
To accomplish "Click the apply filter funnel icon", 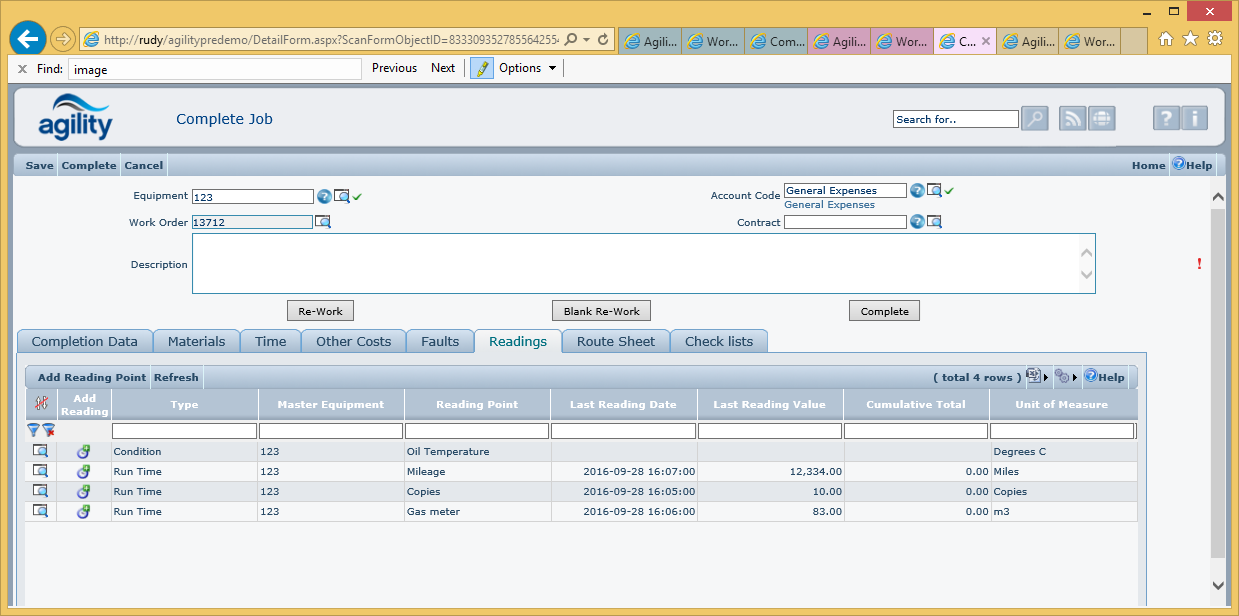I will pos(33,430).
